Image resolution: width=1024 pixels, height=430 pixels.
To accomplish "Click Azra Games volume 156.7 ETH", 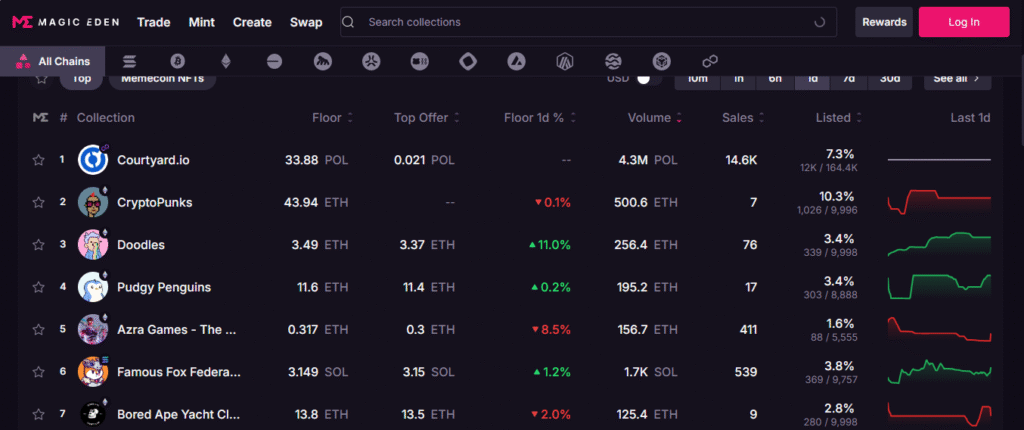I will tap(648, 329).
